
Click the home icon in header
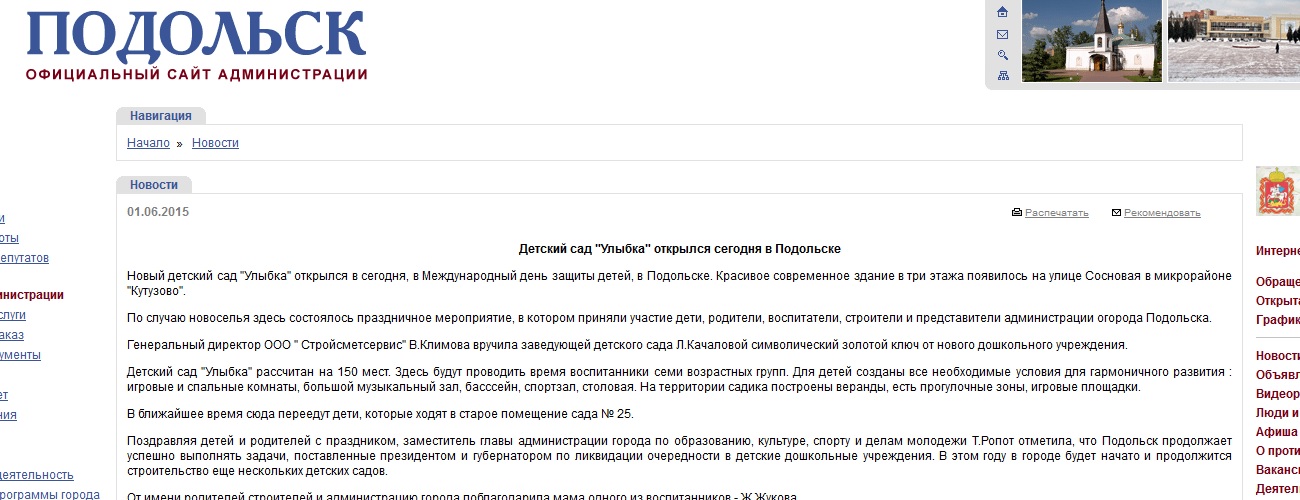[x=1002, y=12]
